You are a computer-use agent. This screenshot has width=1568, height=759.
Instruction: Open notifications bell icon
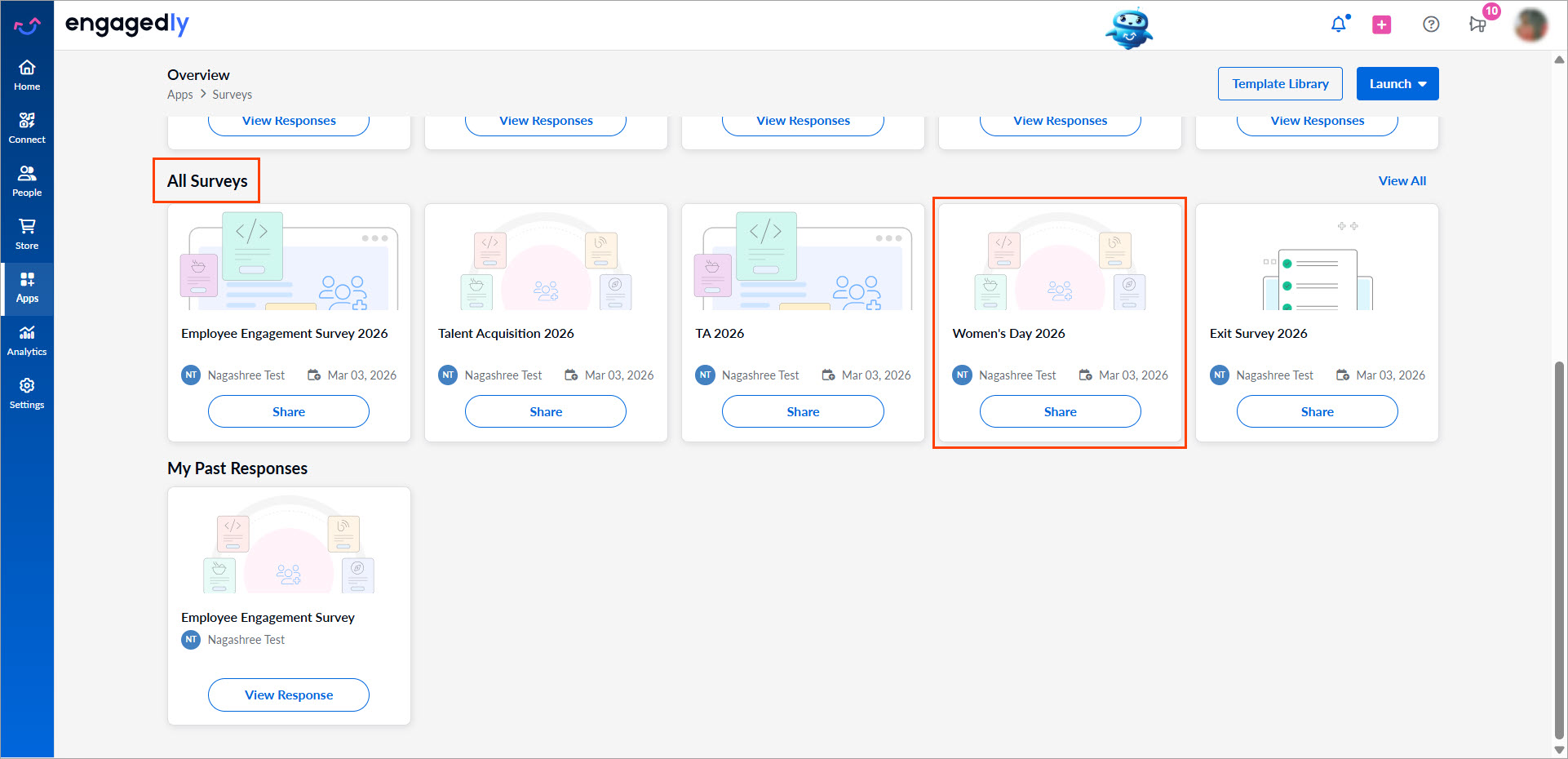click(1339, 24)
